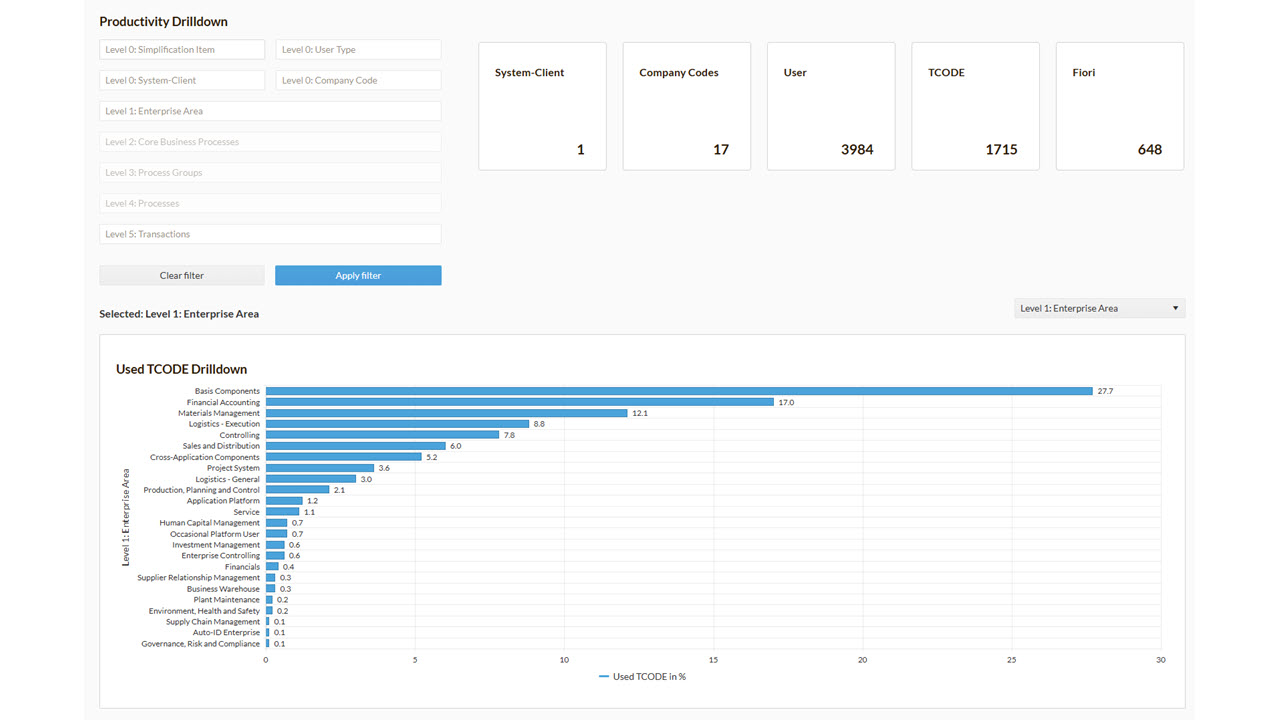Image resolution: width=1280 pixels, height=720 pixels.
Task: Click the Application Platform label
Action: (x=223, y=501)
